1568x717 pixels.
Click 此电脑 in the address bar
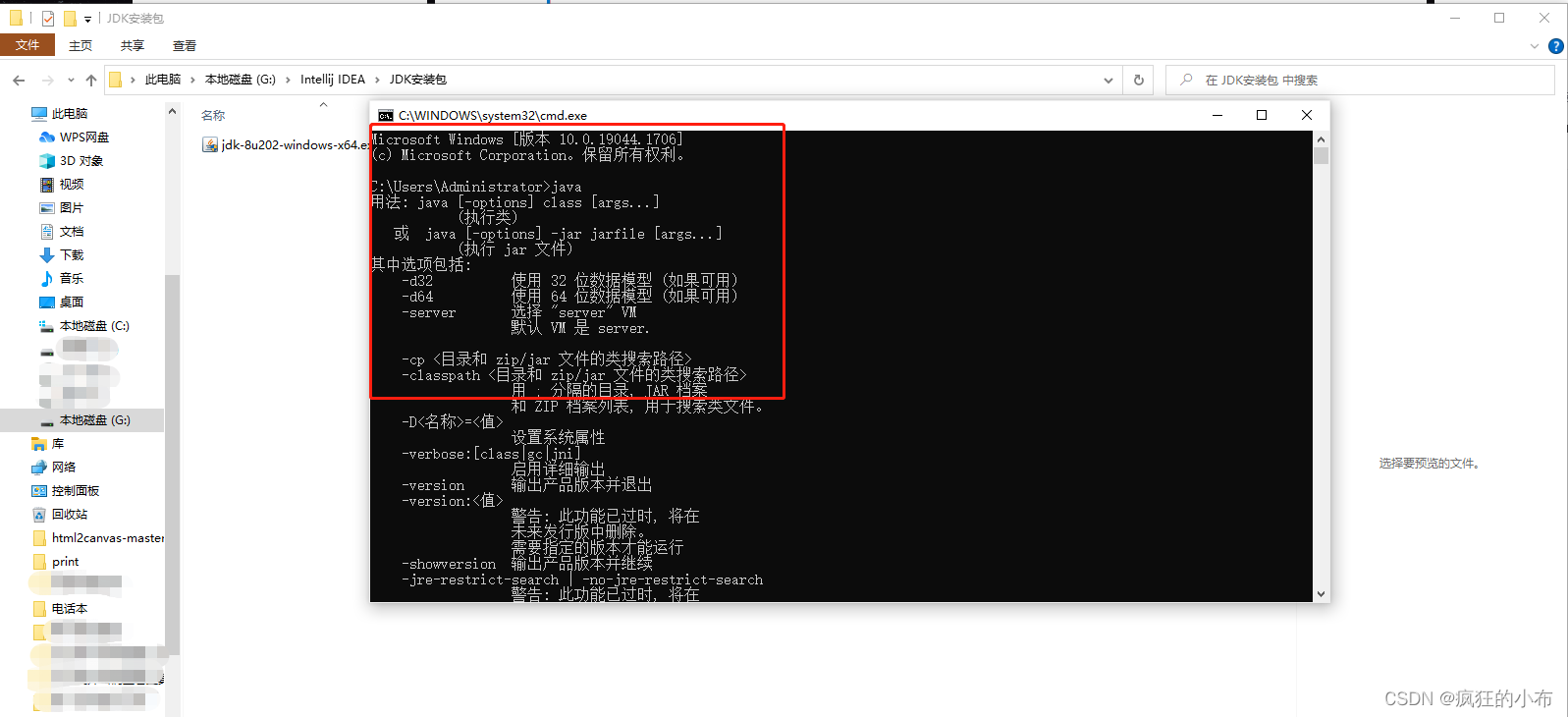163,80
